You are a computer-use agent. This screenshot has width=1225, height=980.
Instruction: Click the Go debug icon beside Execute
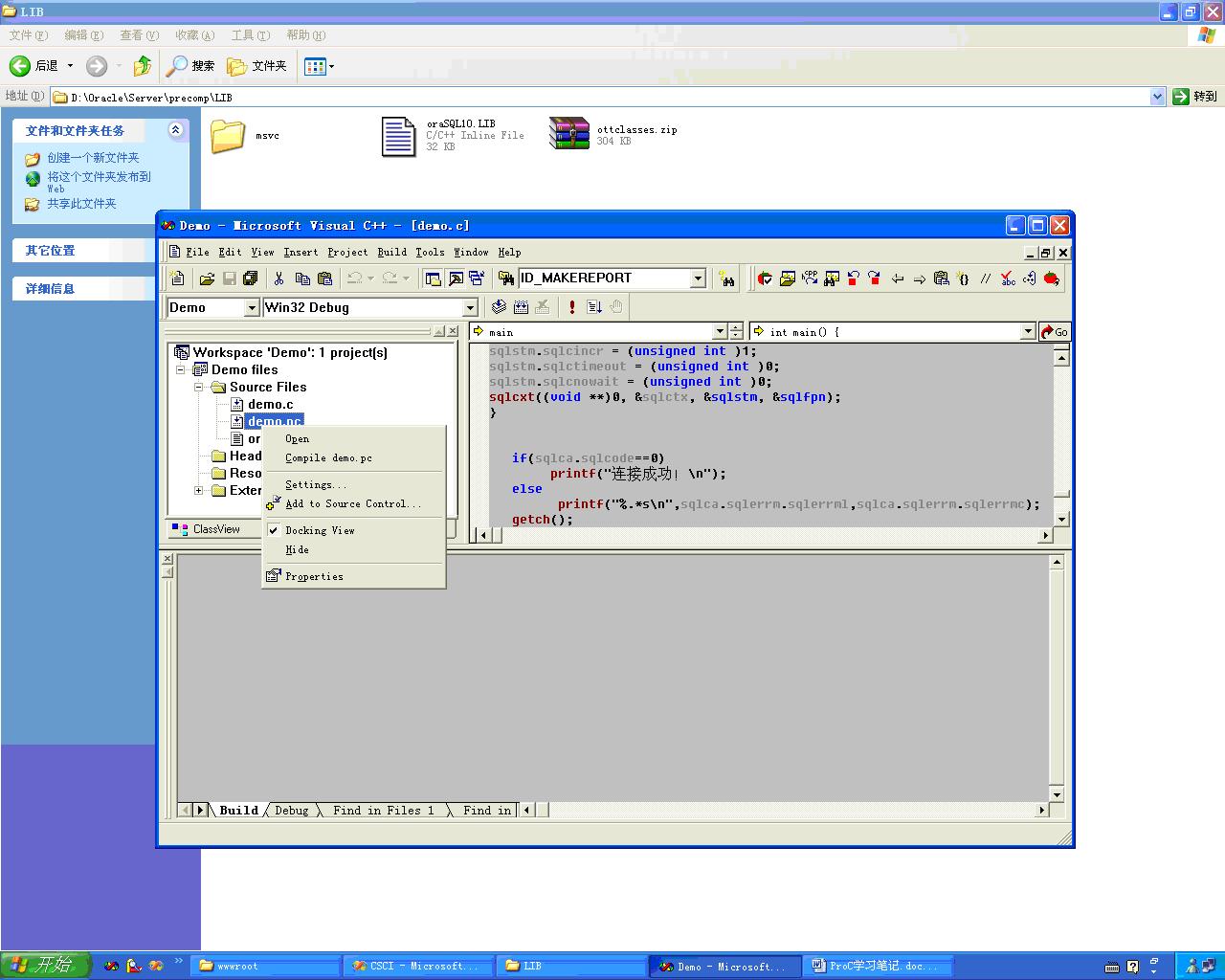click(x=594, y=307)
